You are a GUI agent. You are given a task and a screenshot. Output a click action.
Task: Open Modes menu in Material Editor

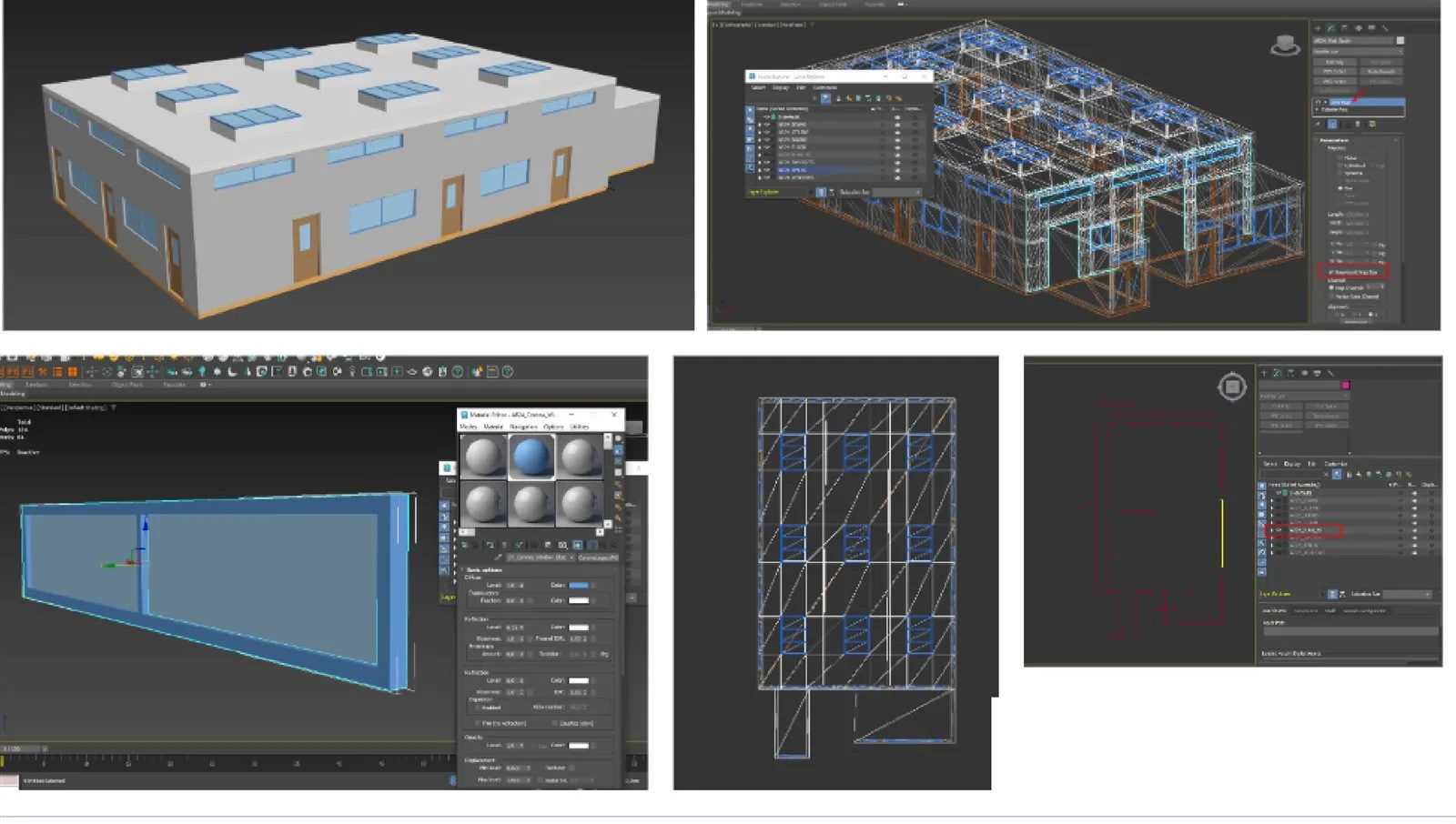(x=469, y=427)
